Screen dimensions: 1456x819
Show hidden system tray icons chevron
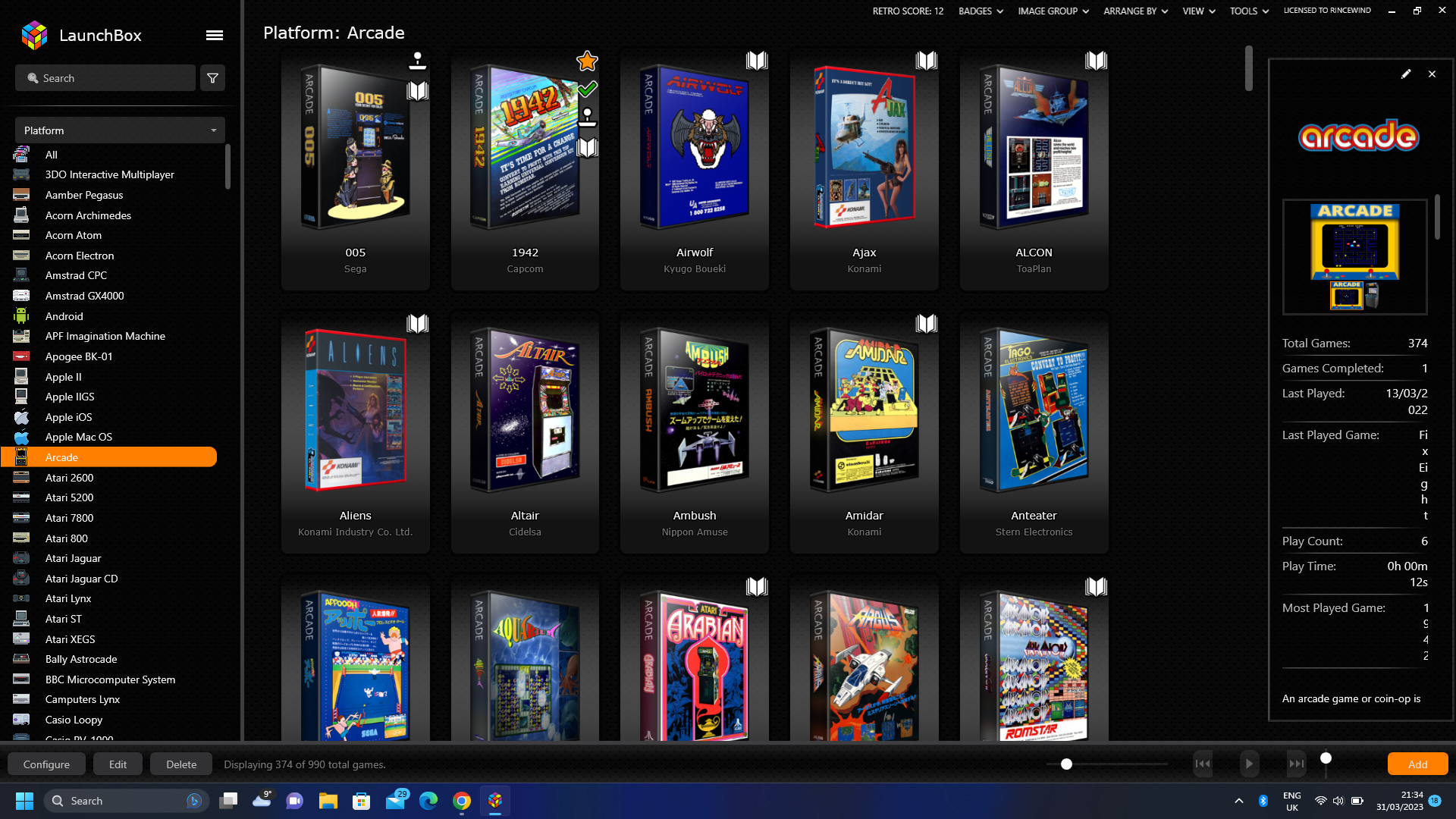(x=1239, y=801)
